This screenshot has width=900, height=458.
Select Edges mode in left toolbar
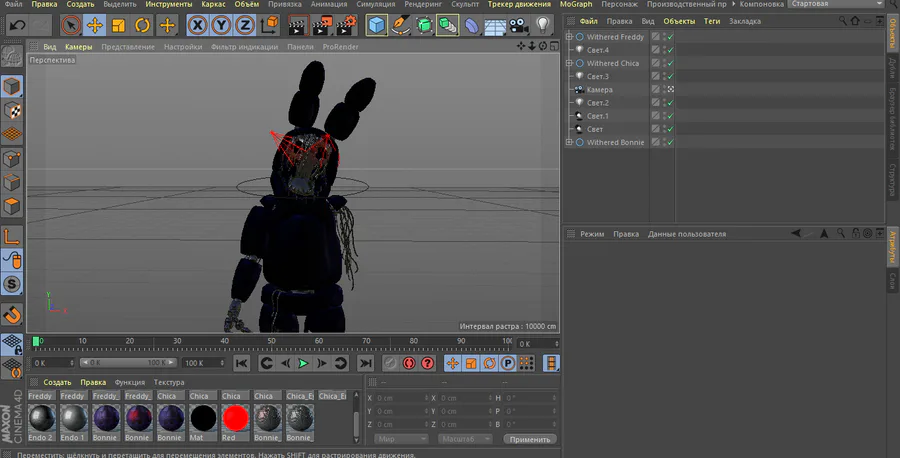(x=12, y=183)
